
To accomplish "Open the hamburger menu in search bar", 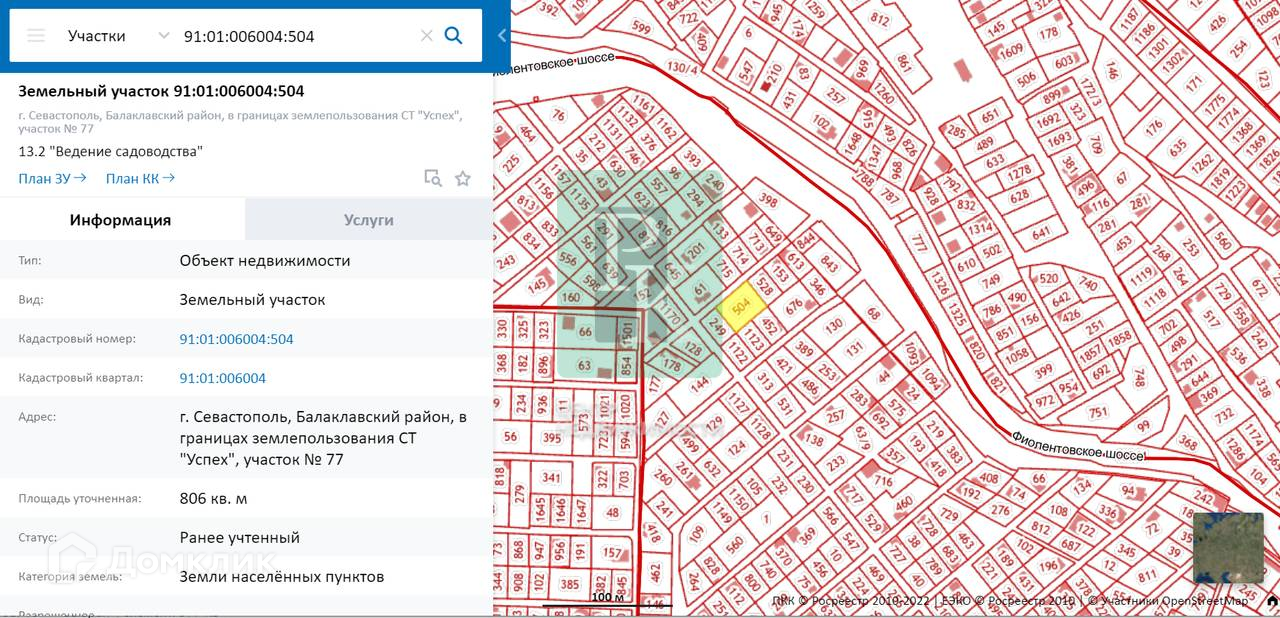I will [36, 36].
